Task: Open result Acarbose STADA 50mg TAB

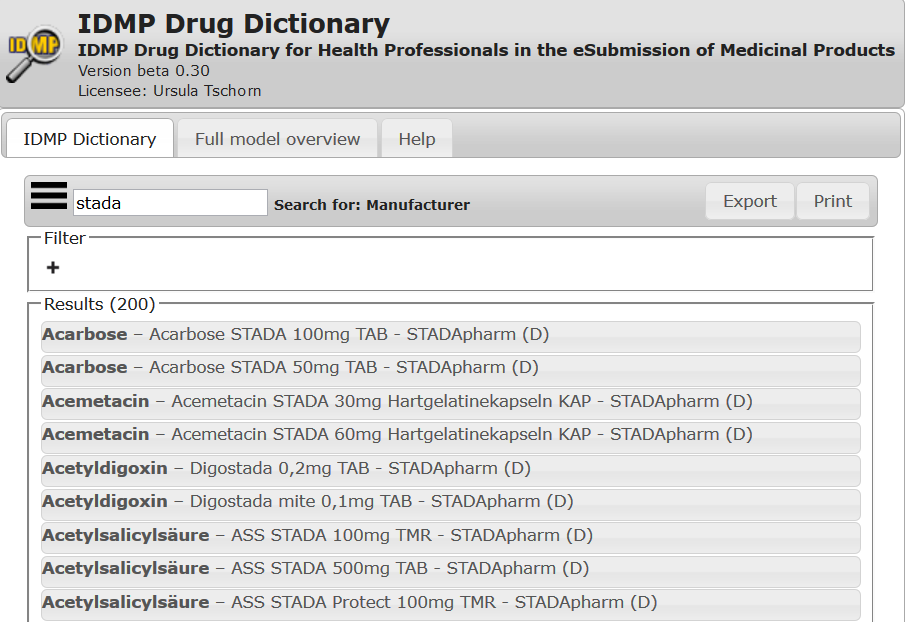Action: coord(451,370)
